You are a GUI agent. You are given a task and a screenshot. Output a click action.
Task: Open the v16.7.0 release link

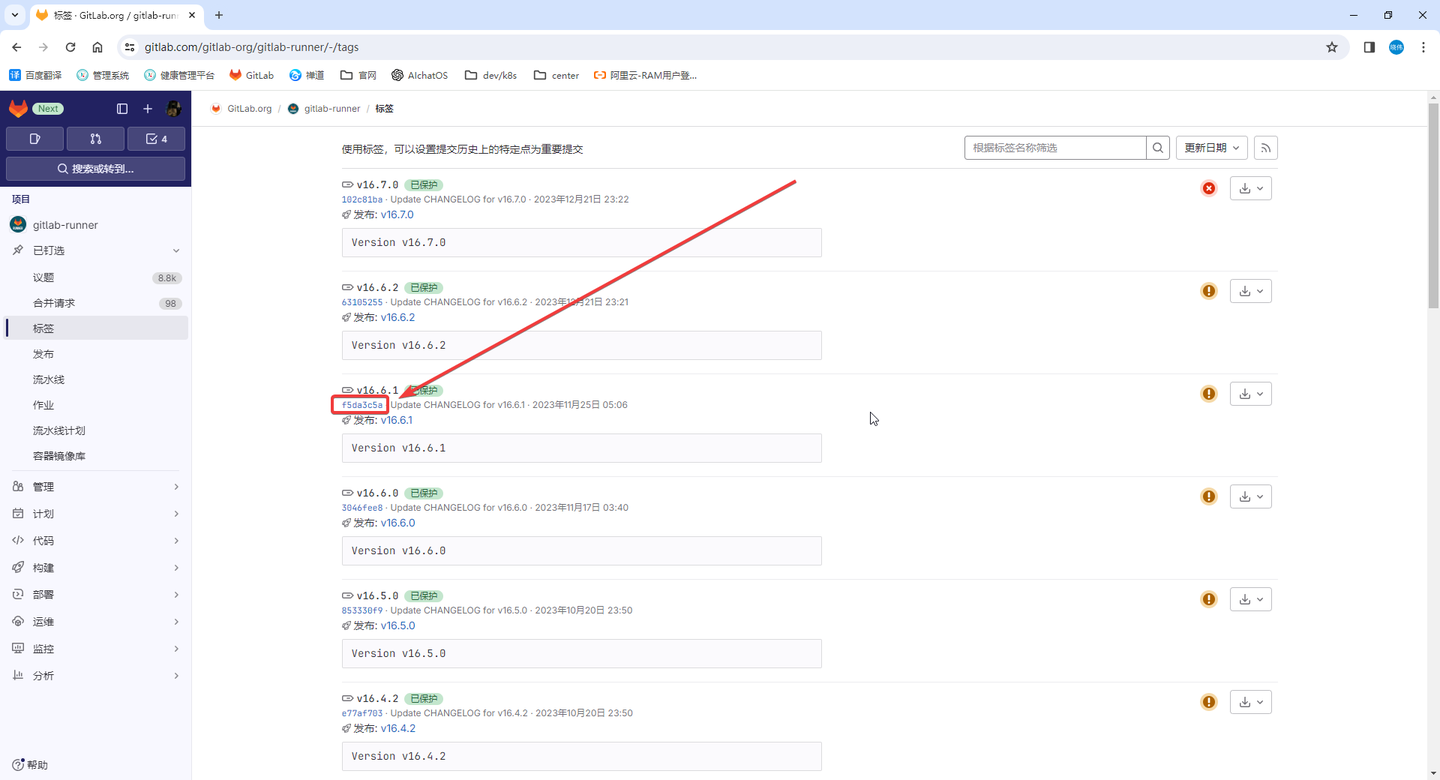(x=397, y=214)
